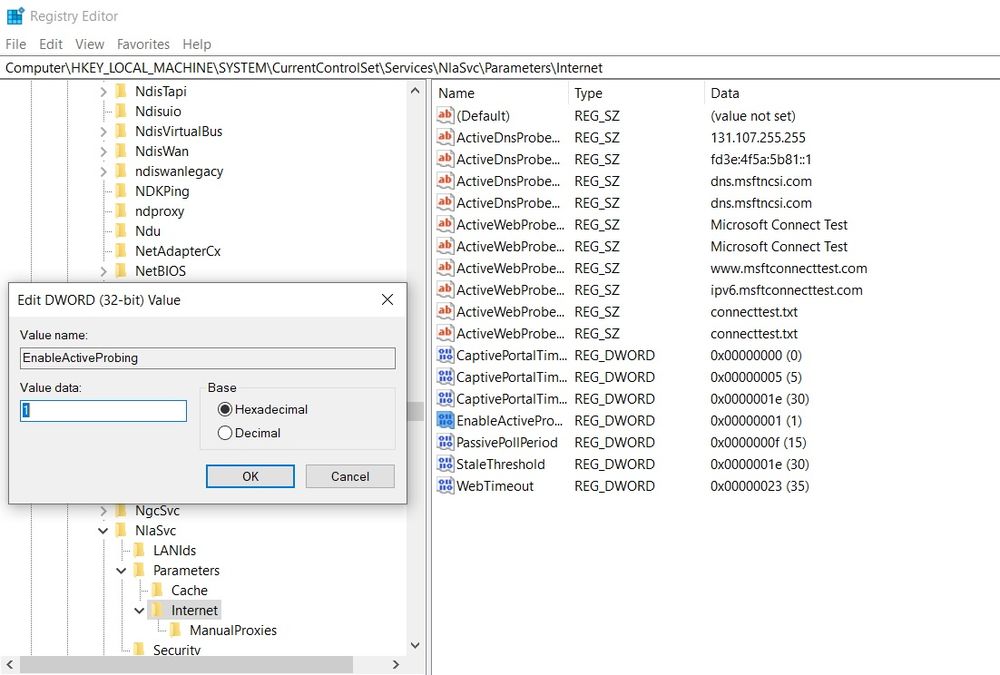Select CaptivePortalTim... icon with value 0x00000005
The height and width of the screenshot is (675, 1000).
coord(445,376)
